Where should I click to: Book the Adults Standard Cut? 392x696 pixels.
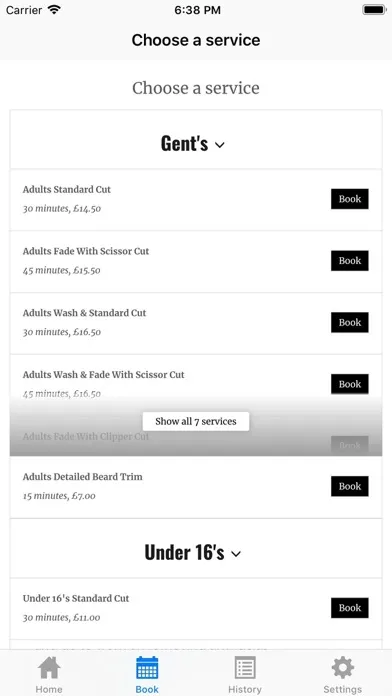[x=350, y=199]
